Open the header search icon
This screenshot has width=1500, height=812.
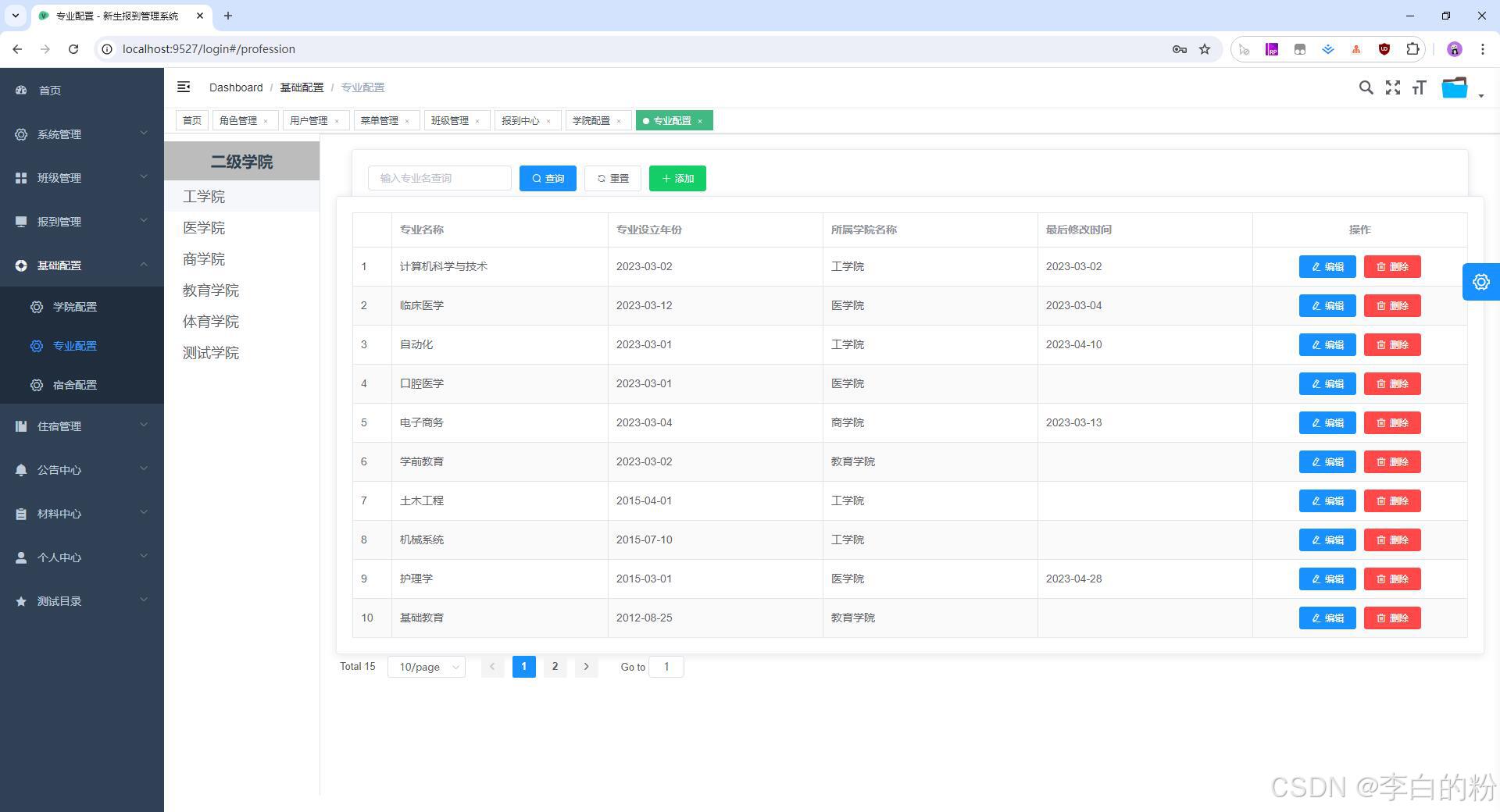tap(1366, 87)
